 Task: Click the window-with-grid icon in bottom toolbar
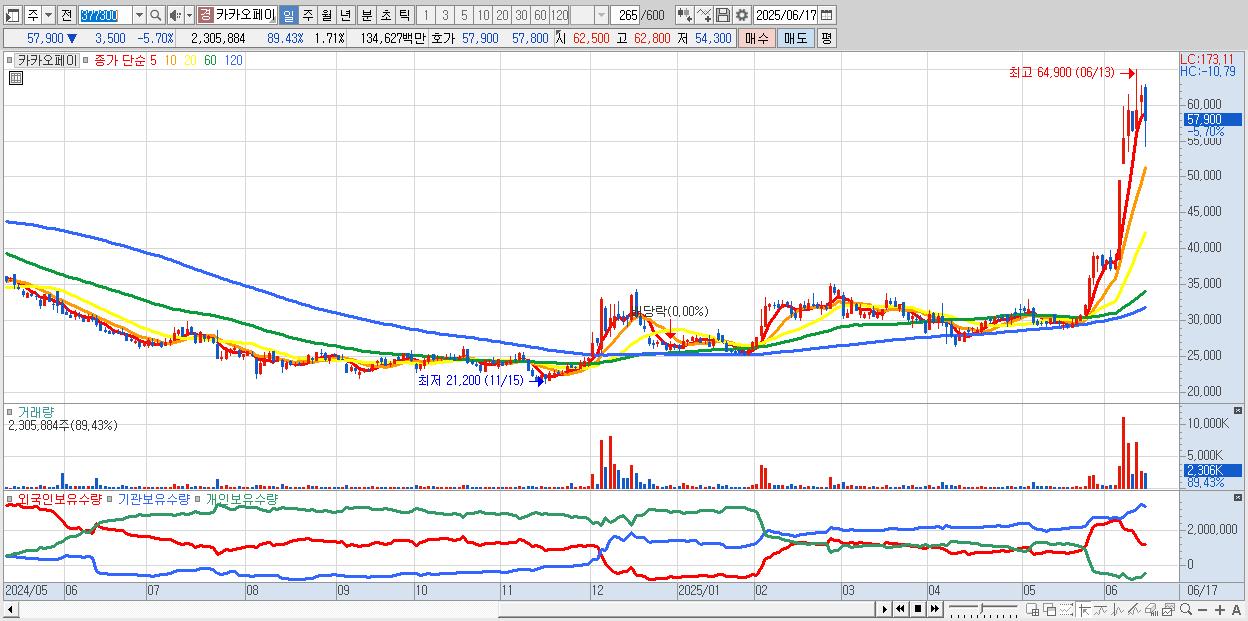tap(1032, 610)
